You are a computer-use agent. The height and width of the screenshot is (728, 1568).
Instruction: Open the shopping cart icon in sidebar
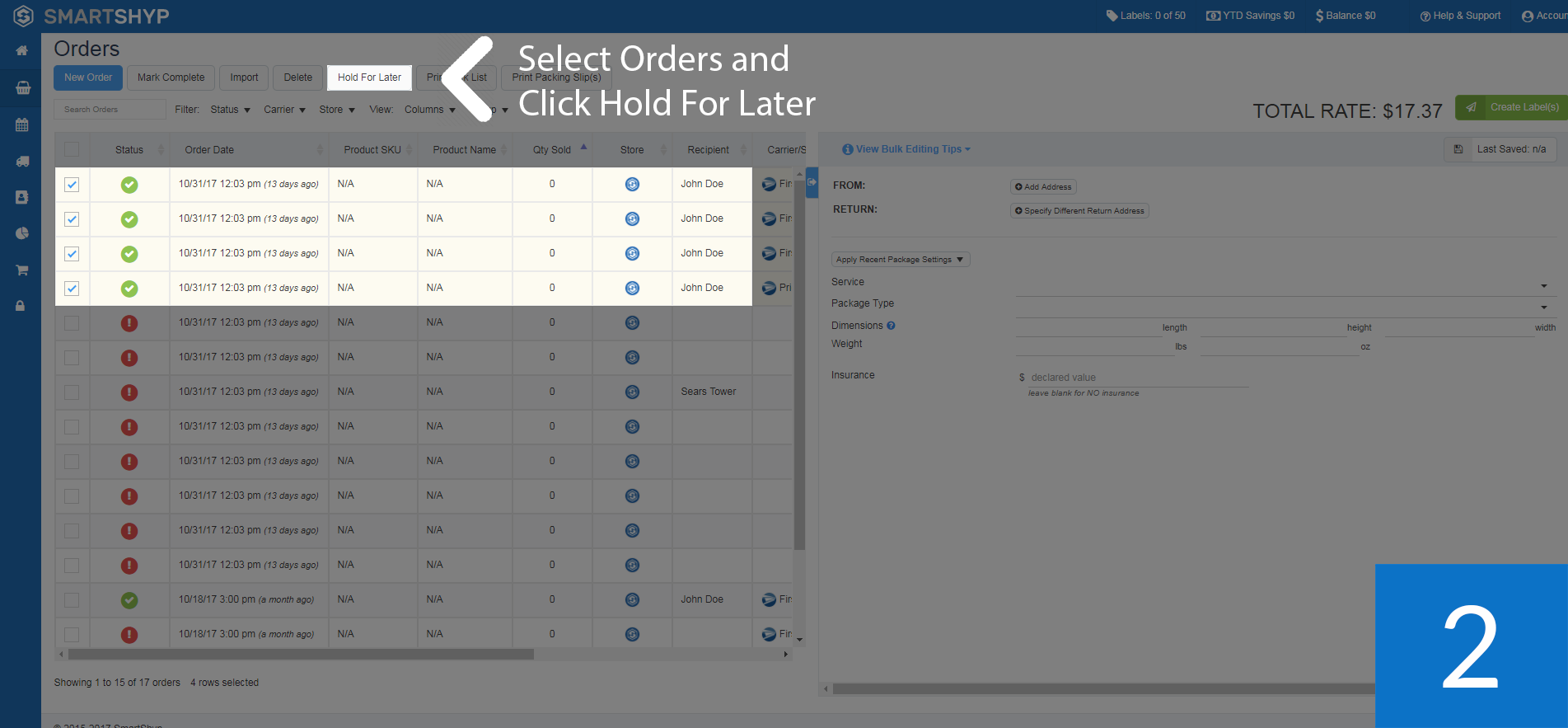point(22,270)
